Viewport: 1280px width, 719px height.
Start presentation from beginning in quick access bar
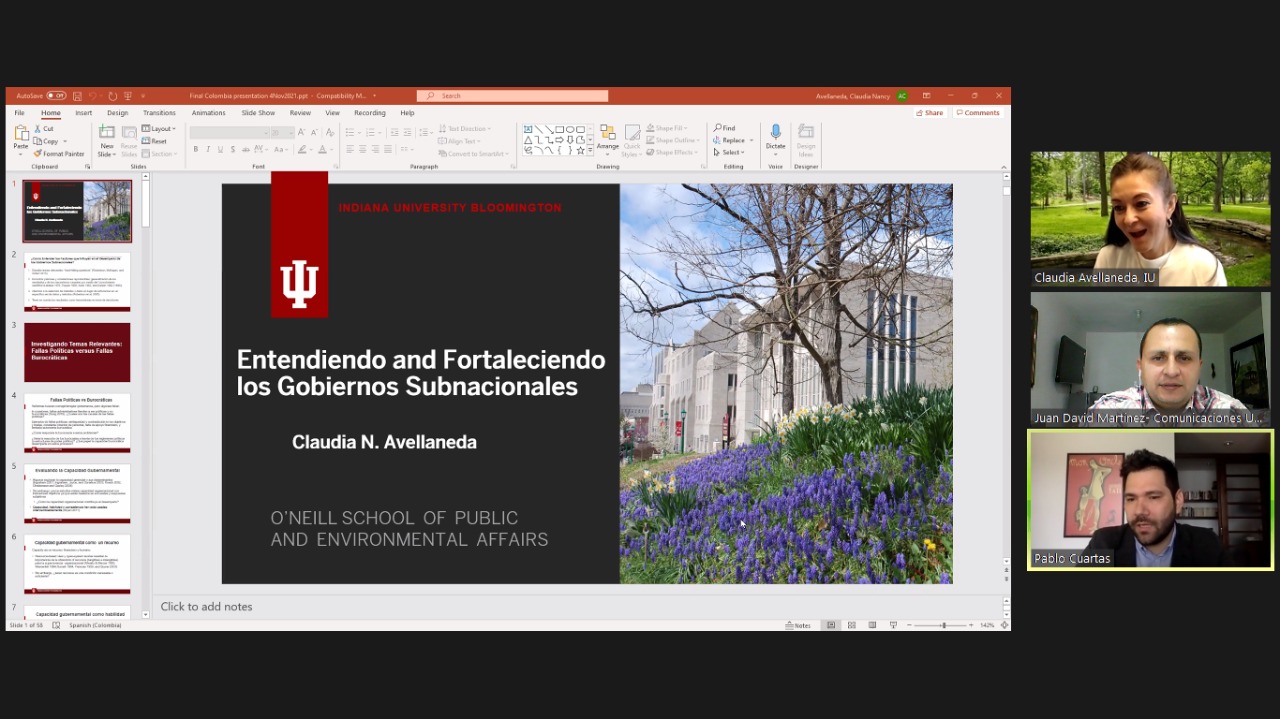127,96
